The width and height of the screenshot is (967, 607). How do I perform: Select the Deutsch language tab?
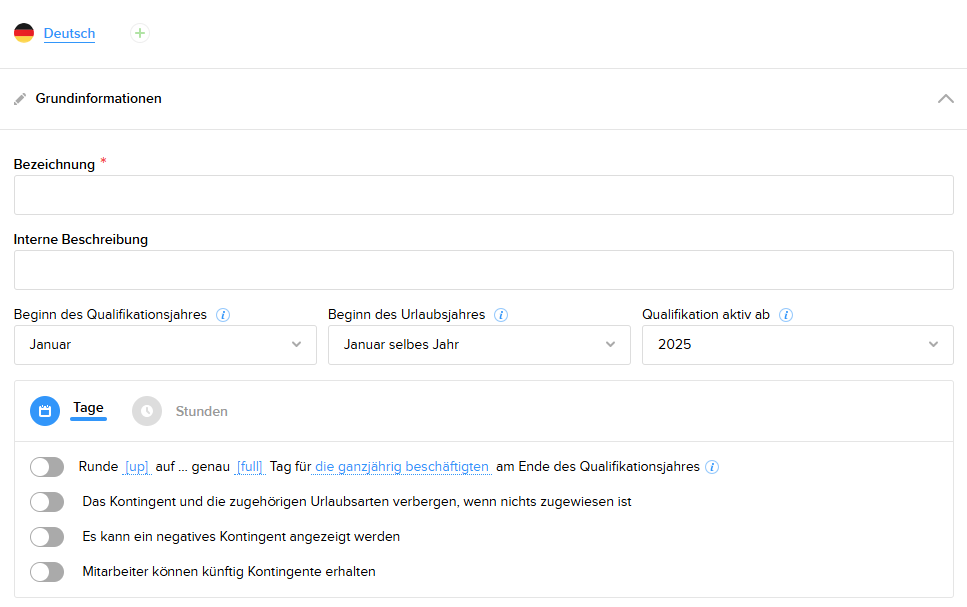point(69,34)
